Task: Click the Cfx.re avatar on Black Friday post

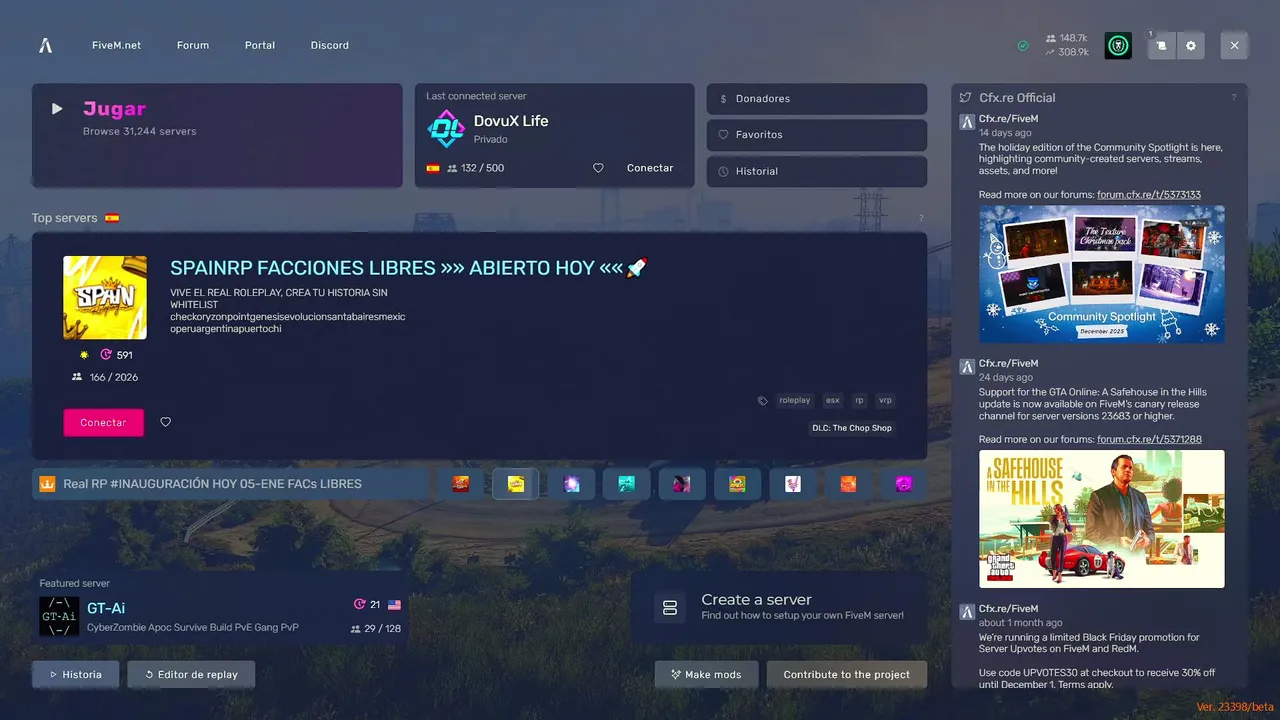Action: (967, 612)
